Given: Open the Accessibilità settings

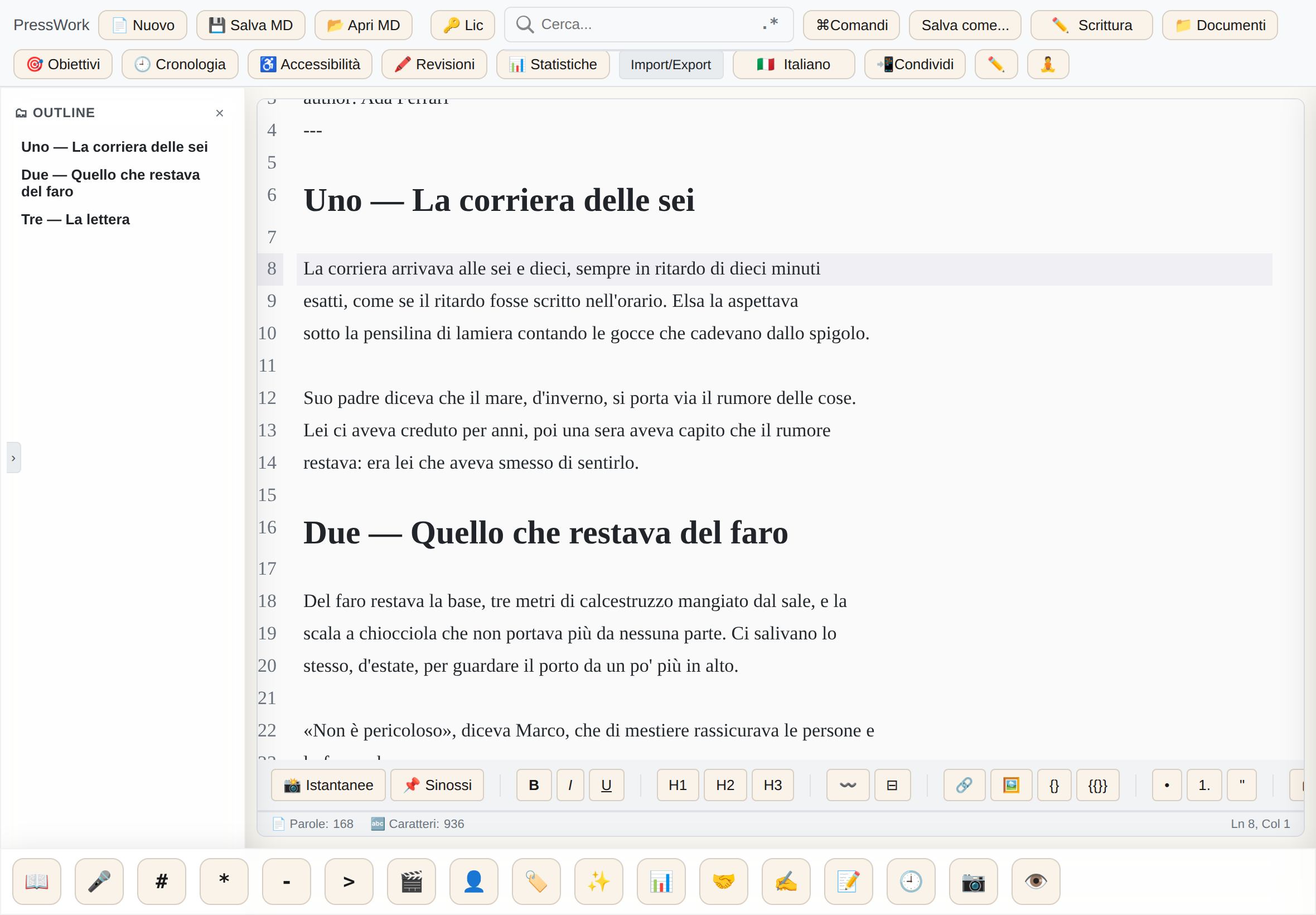Looking at the screenshot, I should [x=310, y=64].
